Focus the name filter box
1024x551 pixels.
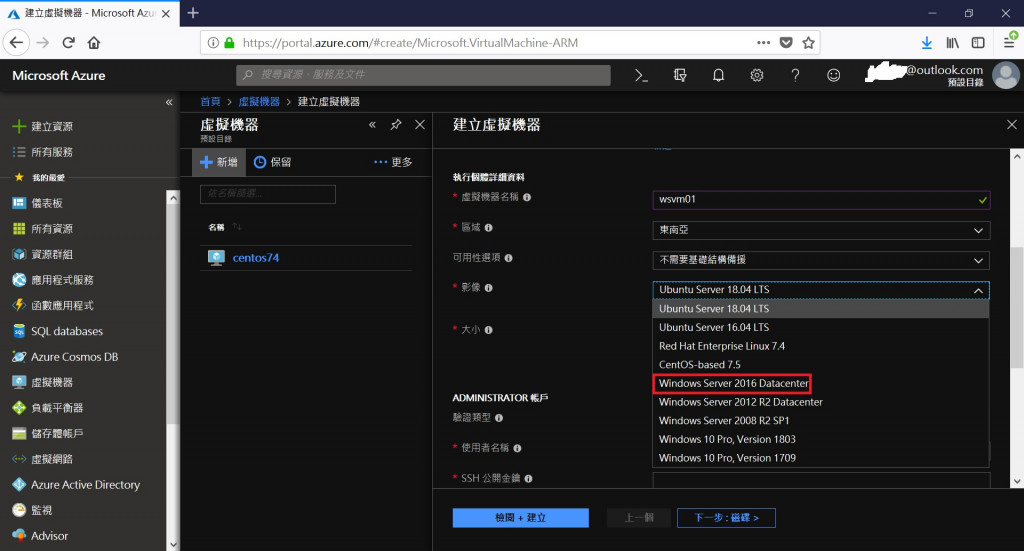point(268,194)
